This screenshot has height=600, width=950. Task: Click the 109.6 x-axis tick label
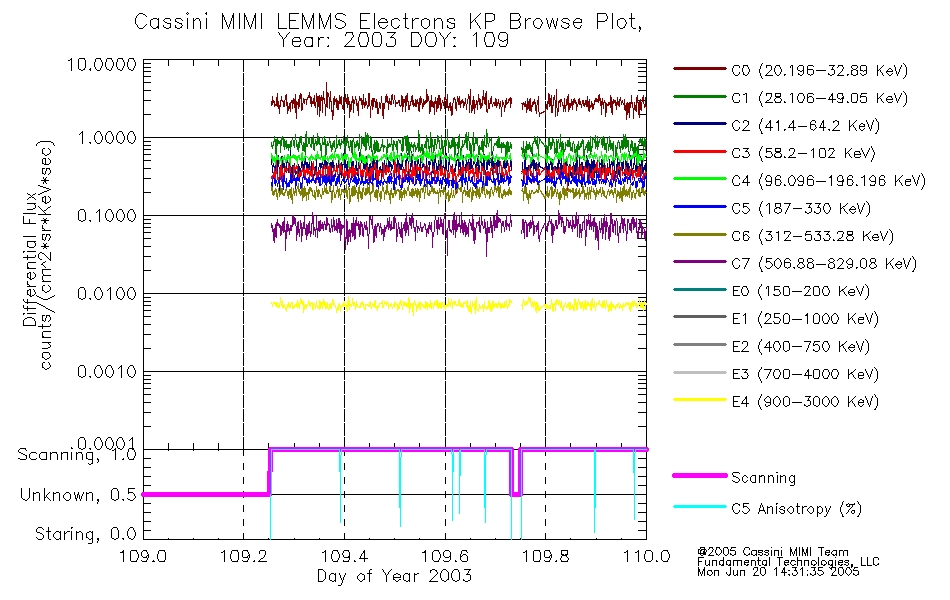click(445, 556)
